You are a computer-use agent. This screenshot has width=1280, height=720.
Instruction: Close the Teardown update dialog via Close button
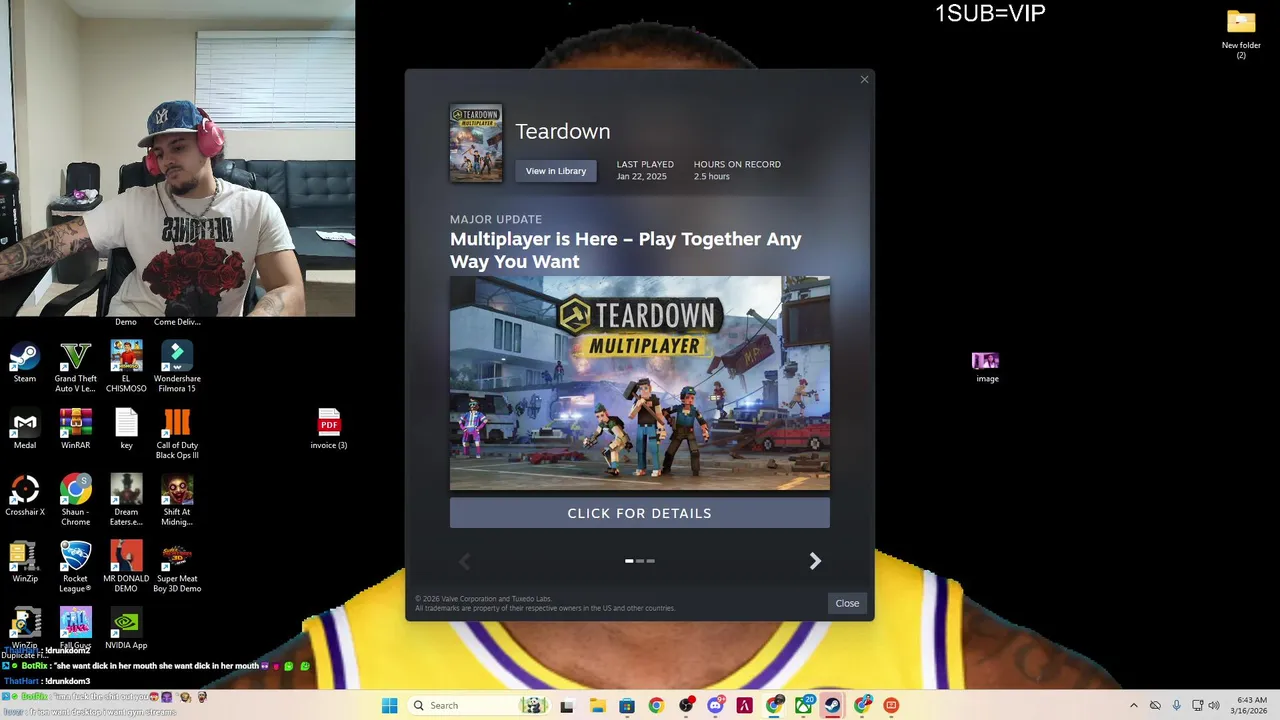pyautogui.click(x=847, y=603)
